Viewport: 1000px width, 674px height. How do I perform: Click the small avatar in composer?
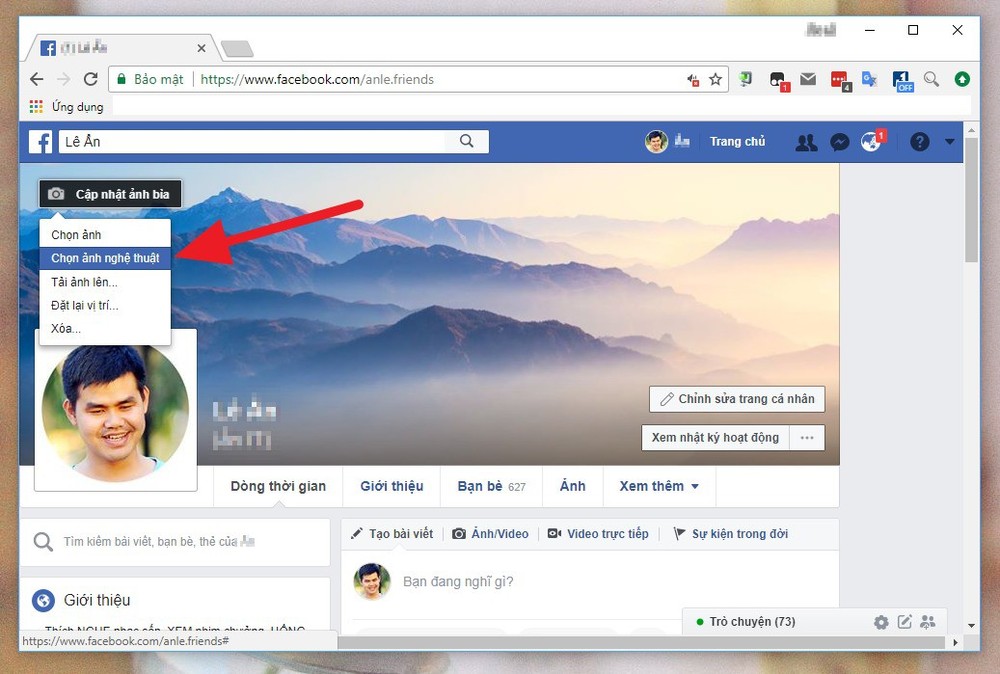point(372,581)
